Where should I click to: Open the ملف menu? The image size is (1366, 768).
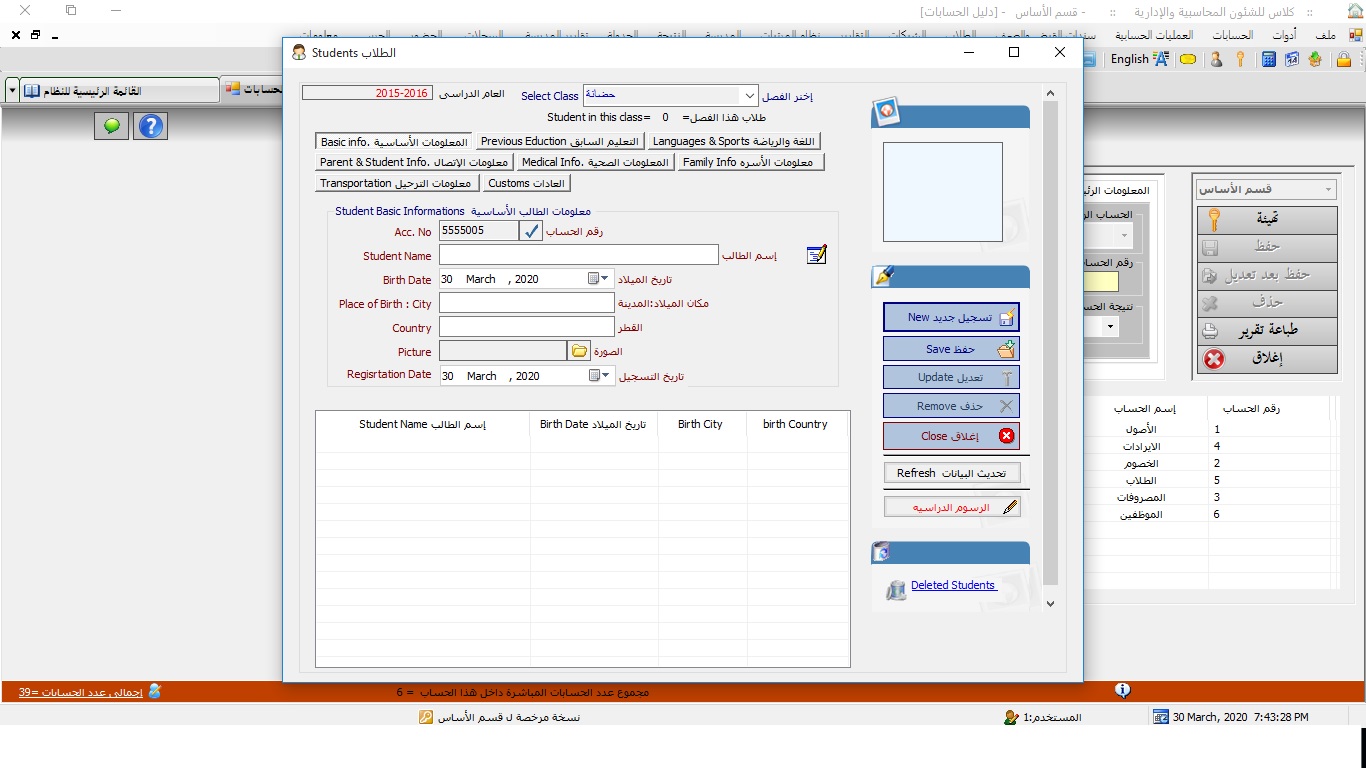(x=1325, y=35)
